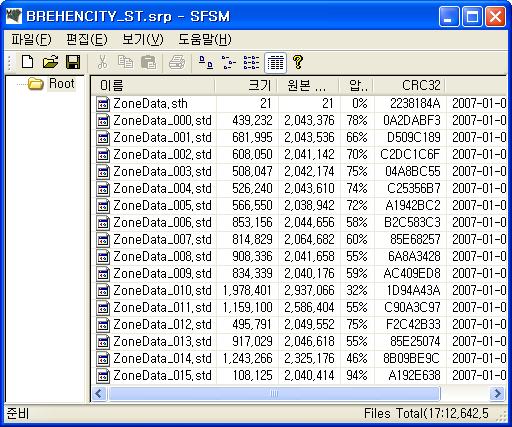Open the 보기(V) menu
This screenshot has width=512, height=427.
pyautogui.click(x=143, y=40)
